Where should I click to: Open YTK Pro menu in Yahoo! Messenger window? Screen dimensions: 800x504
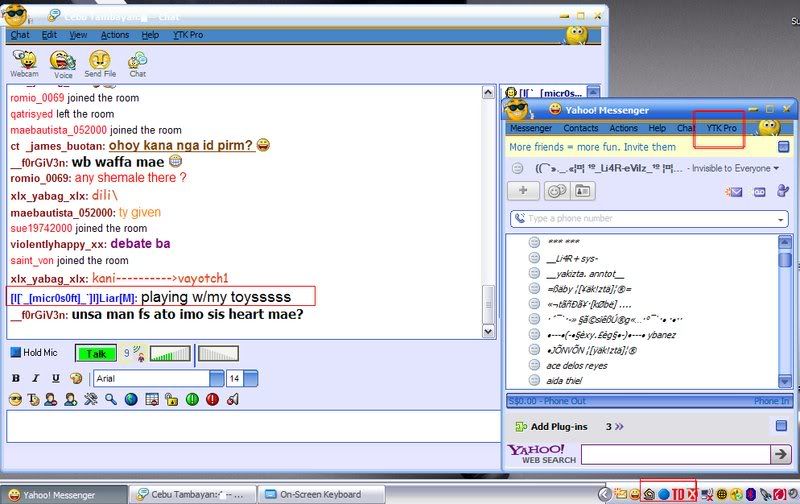point(721,128)
